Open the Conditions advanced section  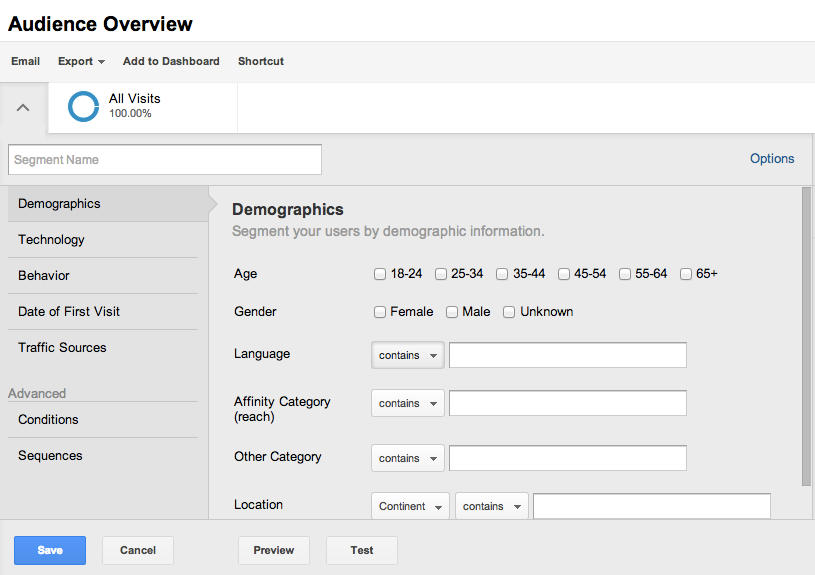[48, 419]
